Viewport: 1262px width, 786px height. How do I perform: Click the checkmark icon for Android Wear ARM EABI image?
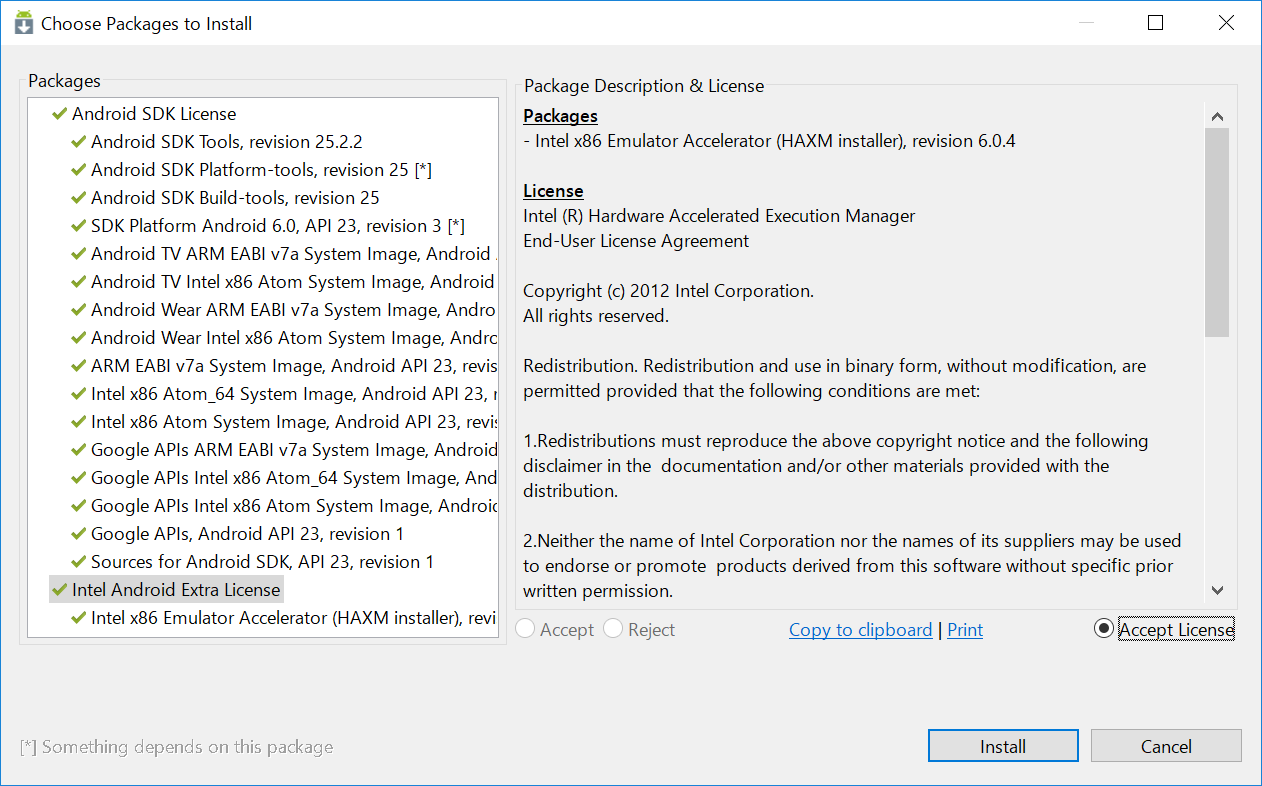tap(78, 310)
